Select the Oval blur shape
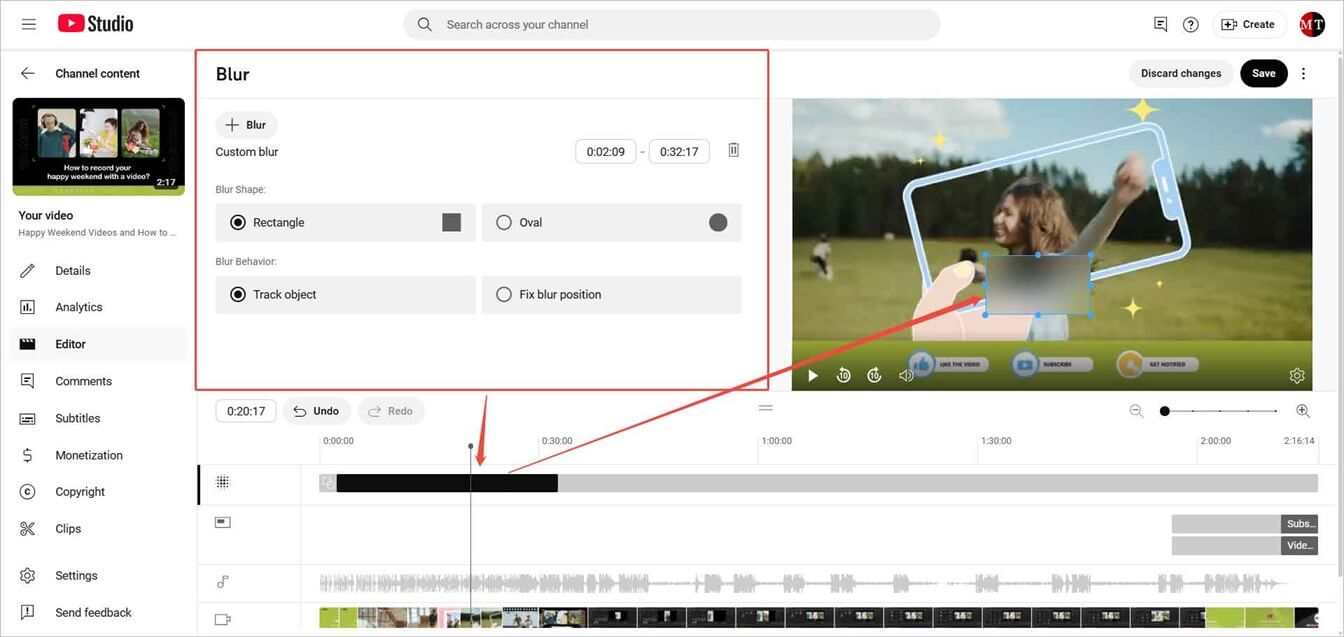The width and height of the screenshot is (1344, 637). click(x=504, y=222)
